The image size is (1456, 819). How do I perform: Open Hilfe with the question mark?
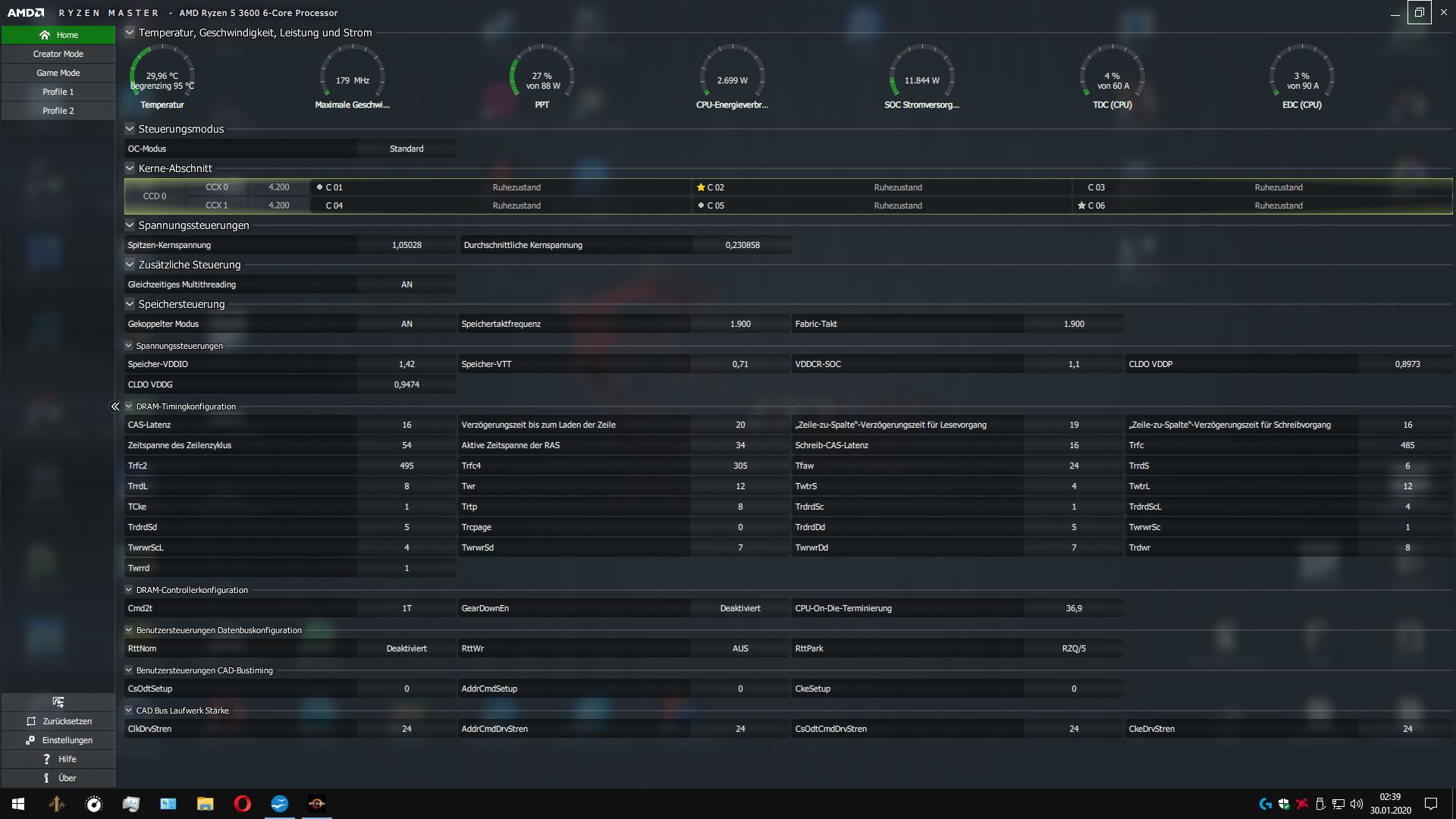coord(46,759)
